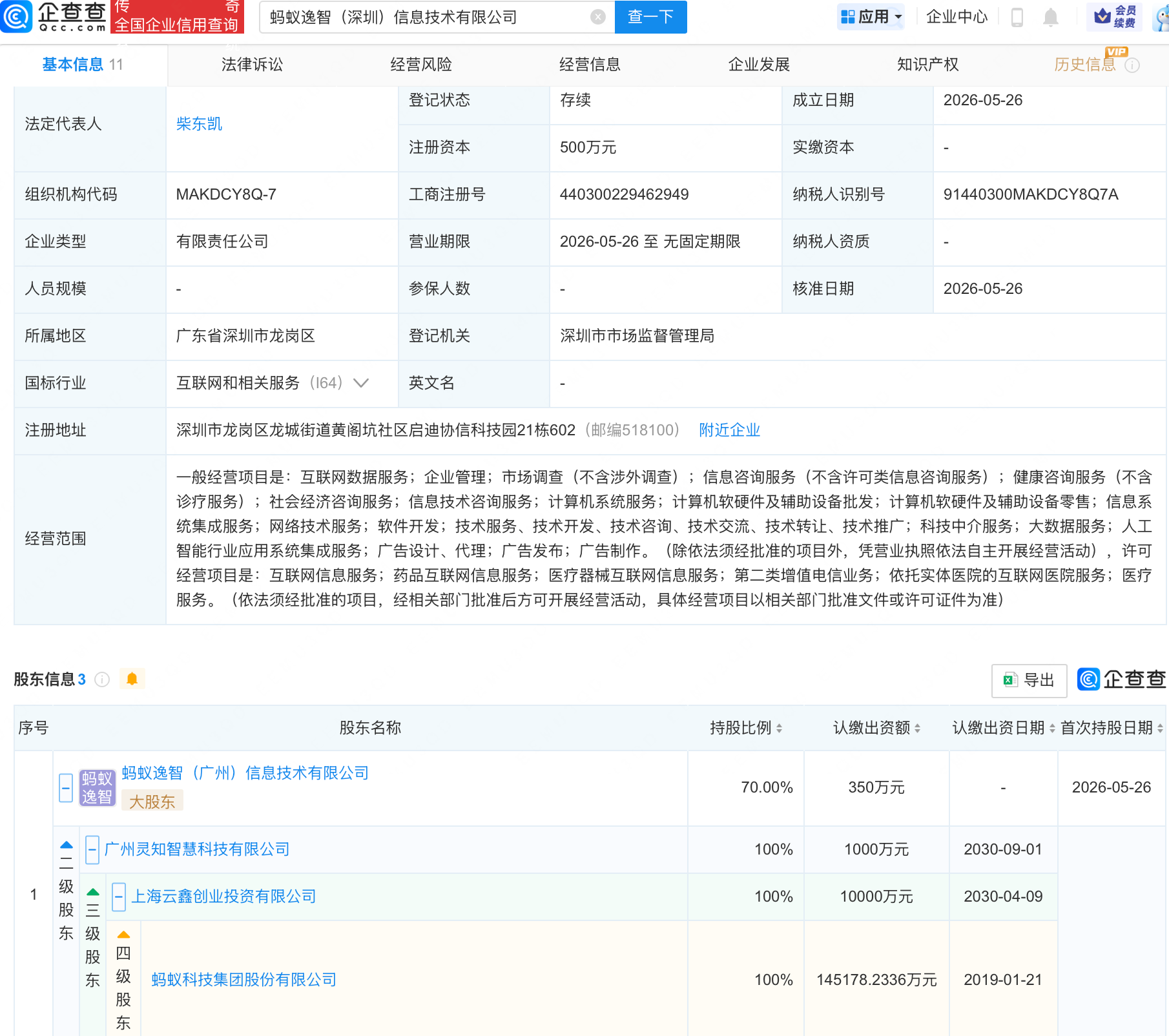Open the 企业发展 tab
1169x1036 pixels.
759,65
